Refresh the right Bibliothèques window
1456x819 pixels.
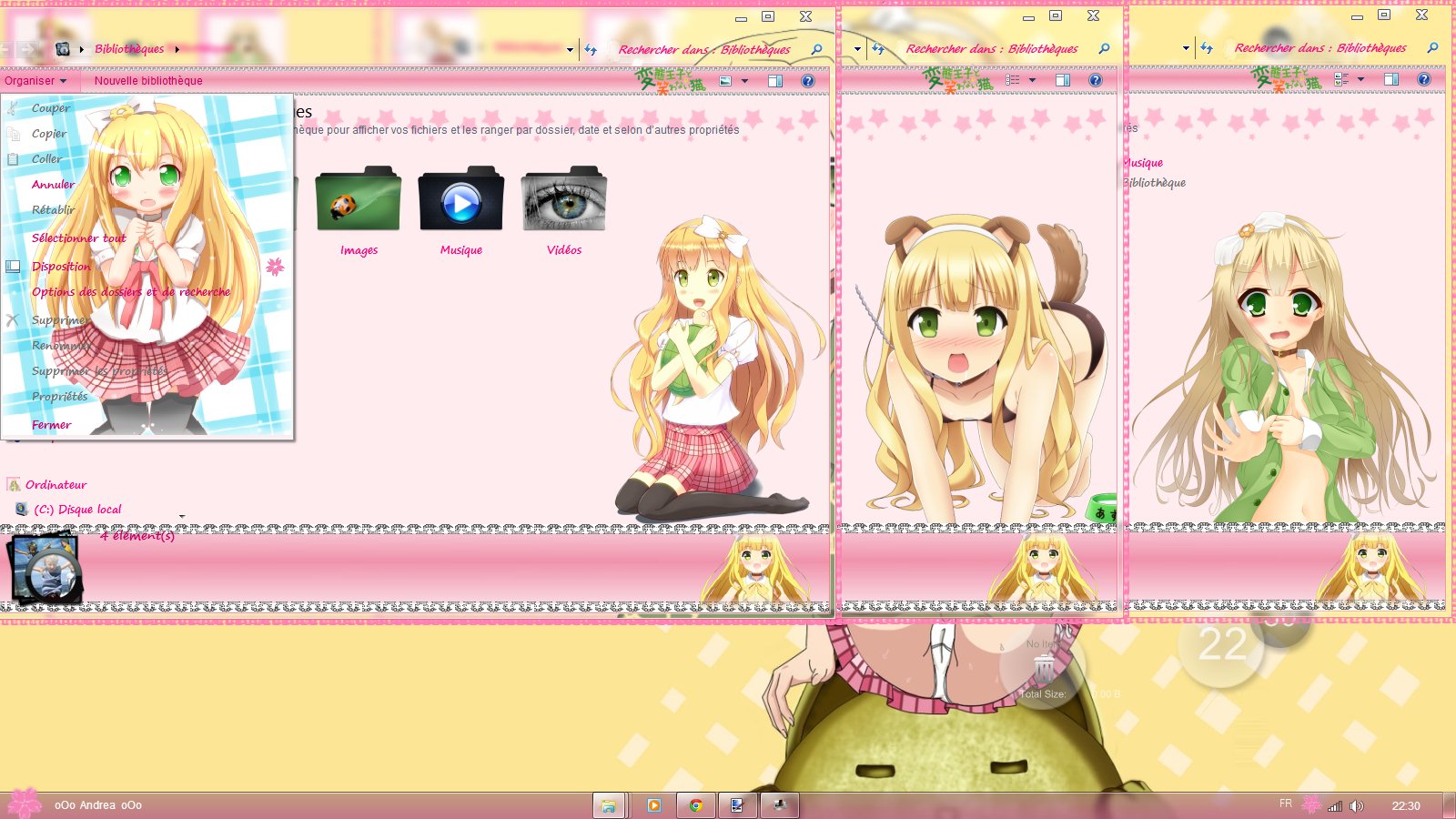pos(1207,48)
